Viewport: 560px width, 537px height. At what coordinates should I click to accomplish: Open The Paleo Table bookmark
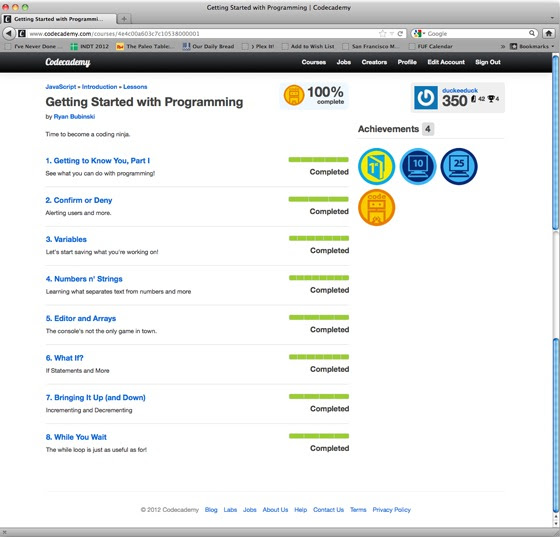145,46
